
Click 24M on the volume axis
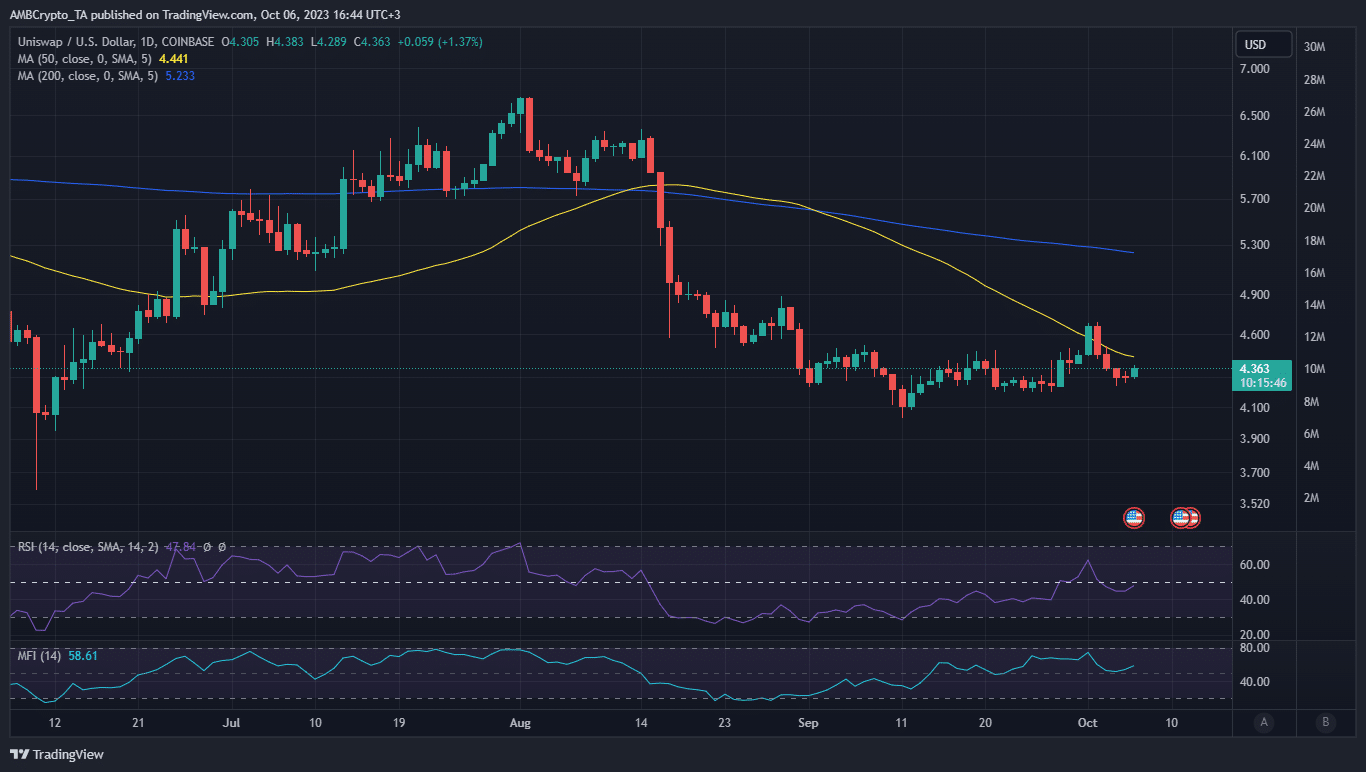[x=1315, y=144]
